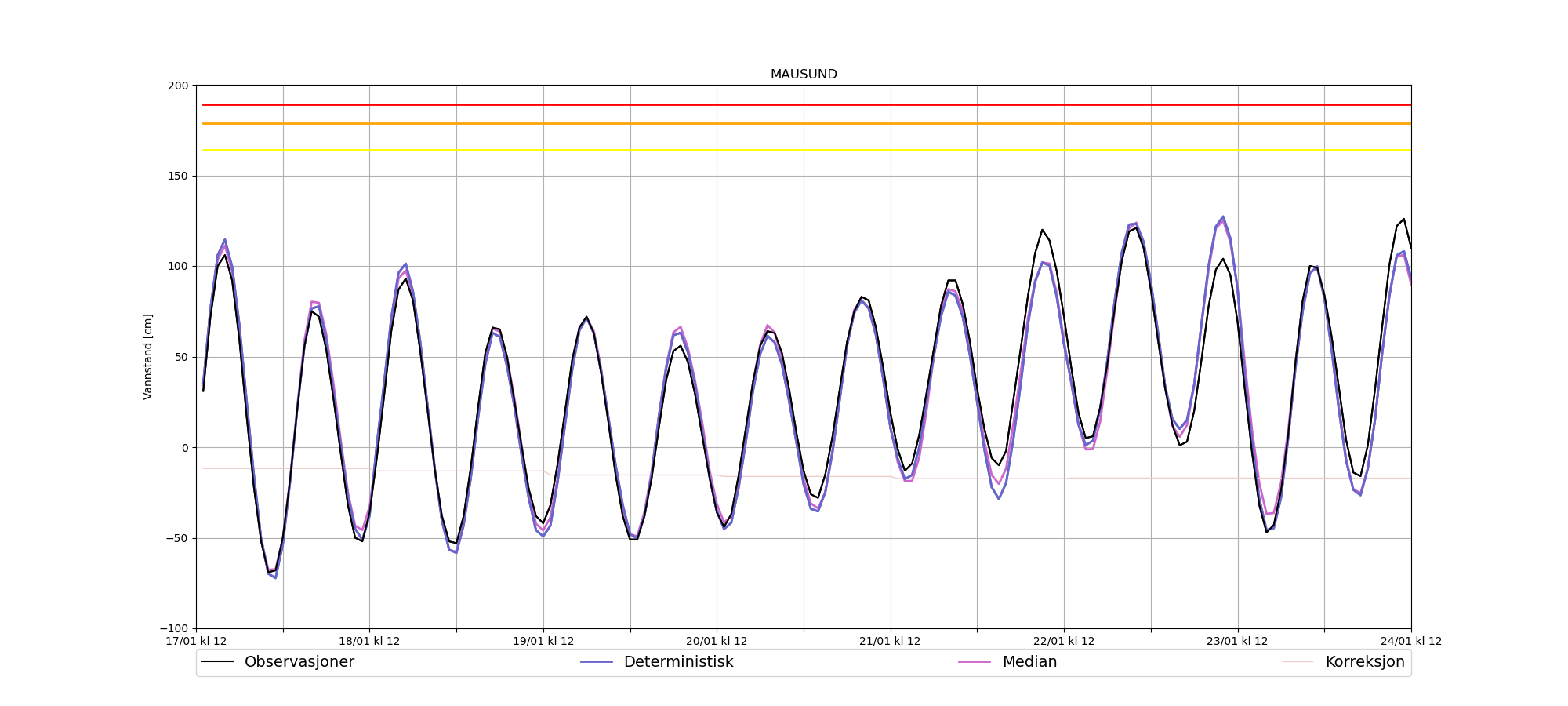This screenshot has height=706, width=1568.
Task: Click the 18/01 kl 12 axis tick label
Action: [x=369, y=641]
